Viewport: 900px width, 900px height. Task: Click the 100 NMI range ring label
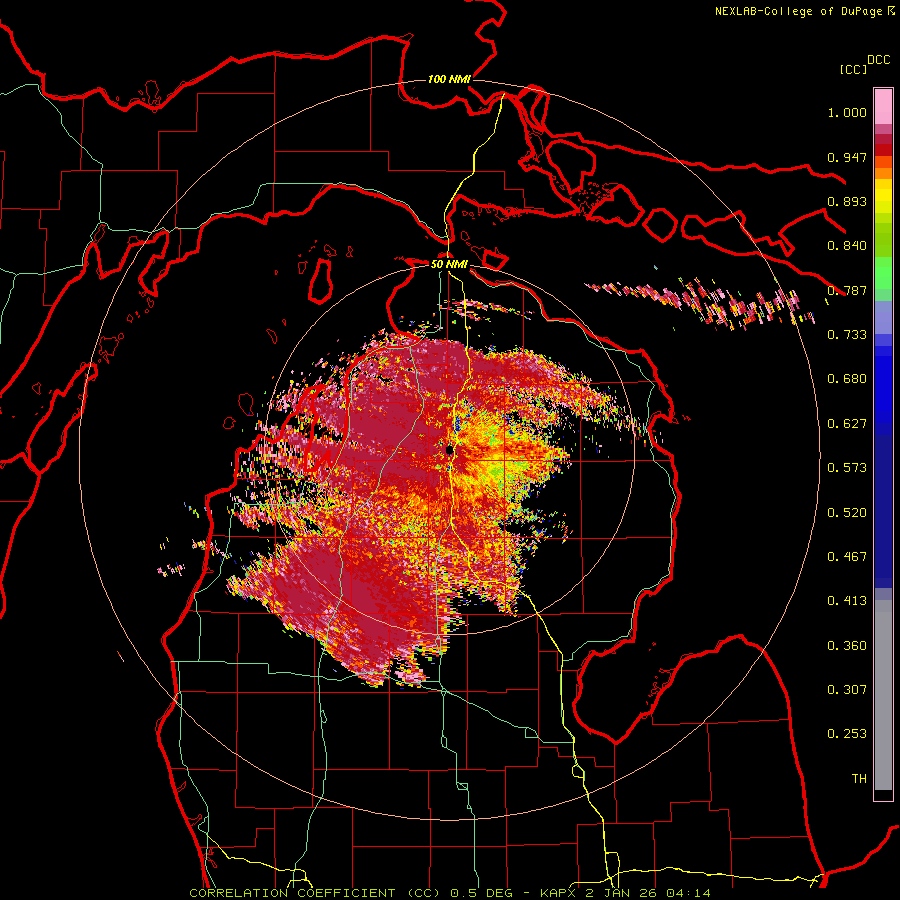tap(449, 79)
